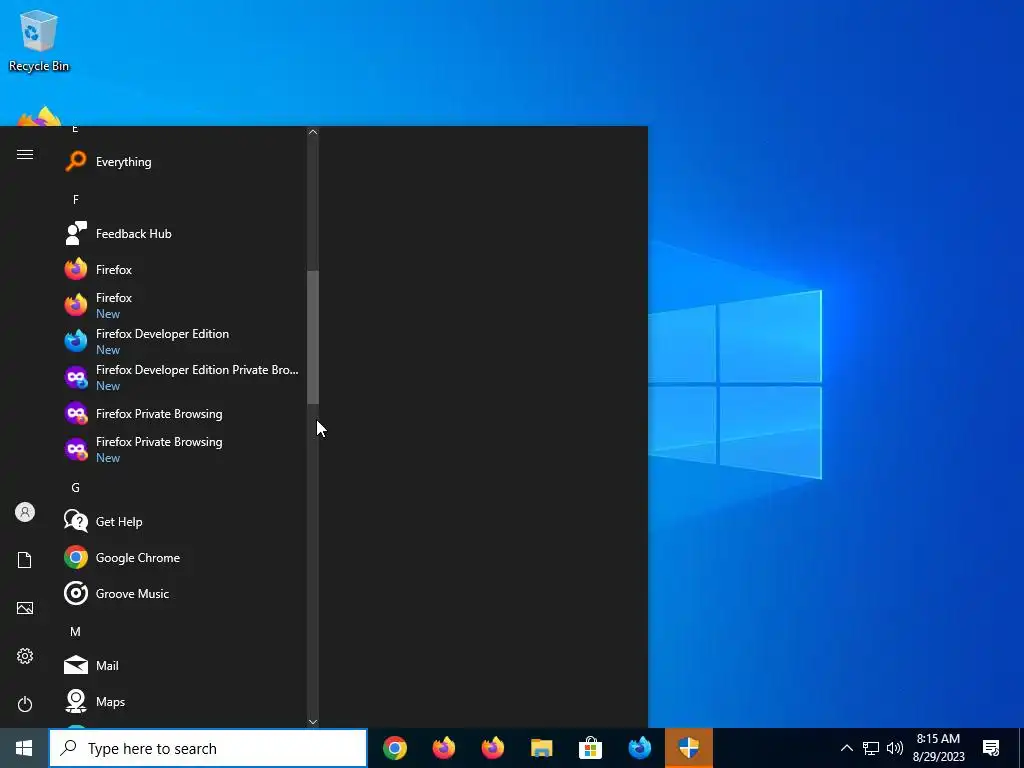Open the user account icon in Start

point(25,512)
